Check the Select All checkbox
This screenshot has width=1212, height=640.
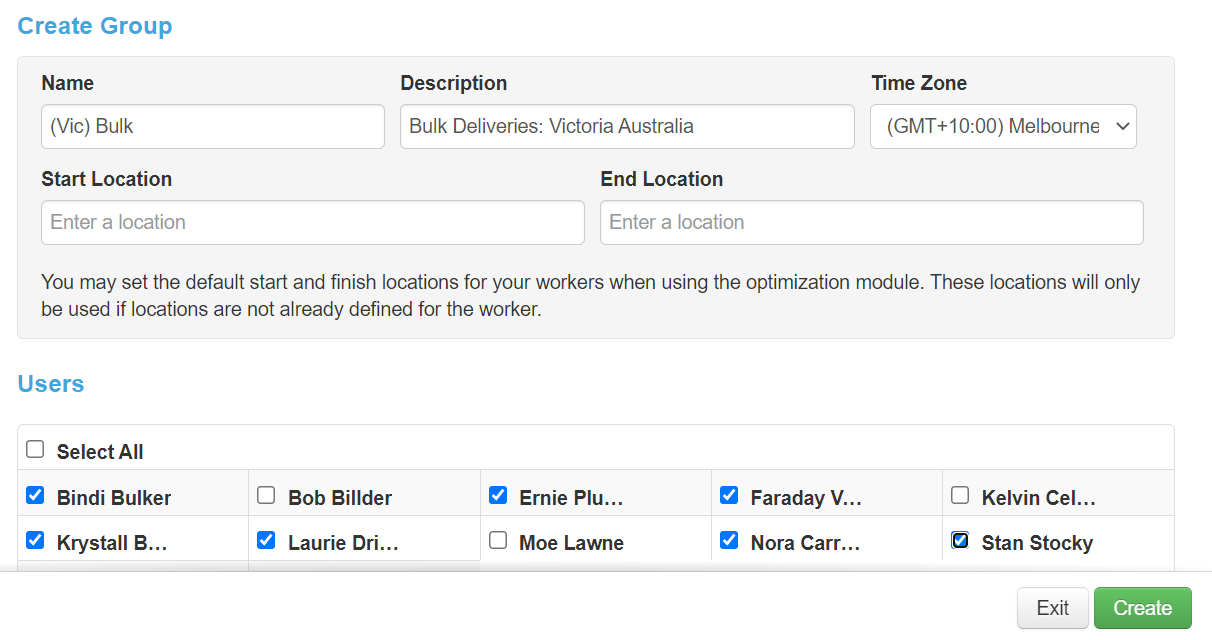pyautogui.click(x=35, y=450)
